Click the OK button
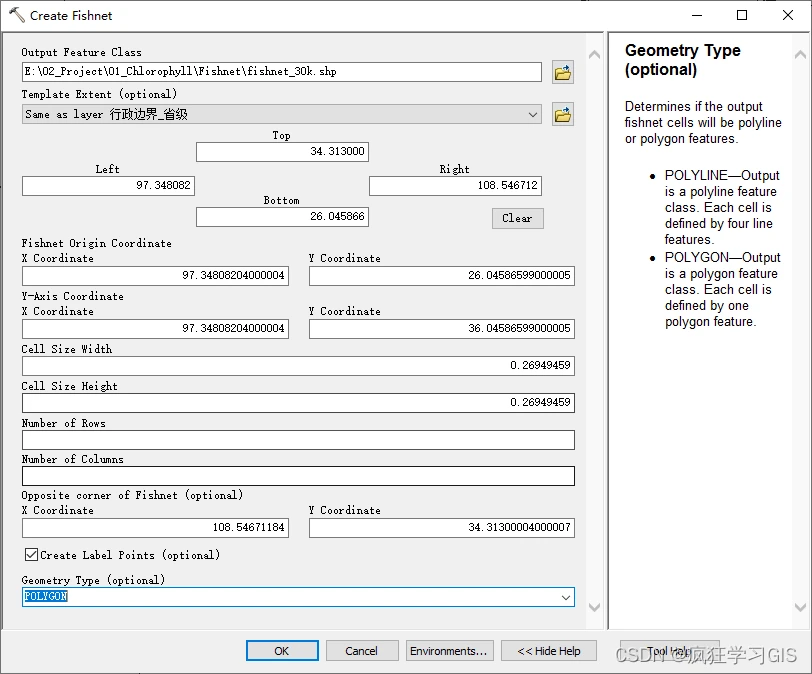 (282, 651)
